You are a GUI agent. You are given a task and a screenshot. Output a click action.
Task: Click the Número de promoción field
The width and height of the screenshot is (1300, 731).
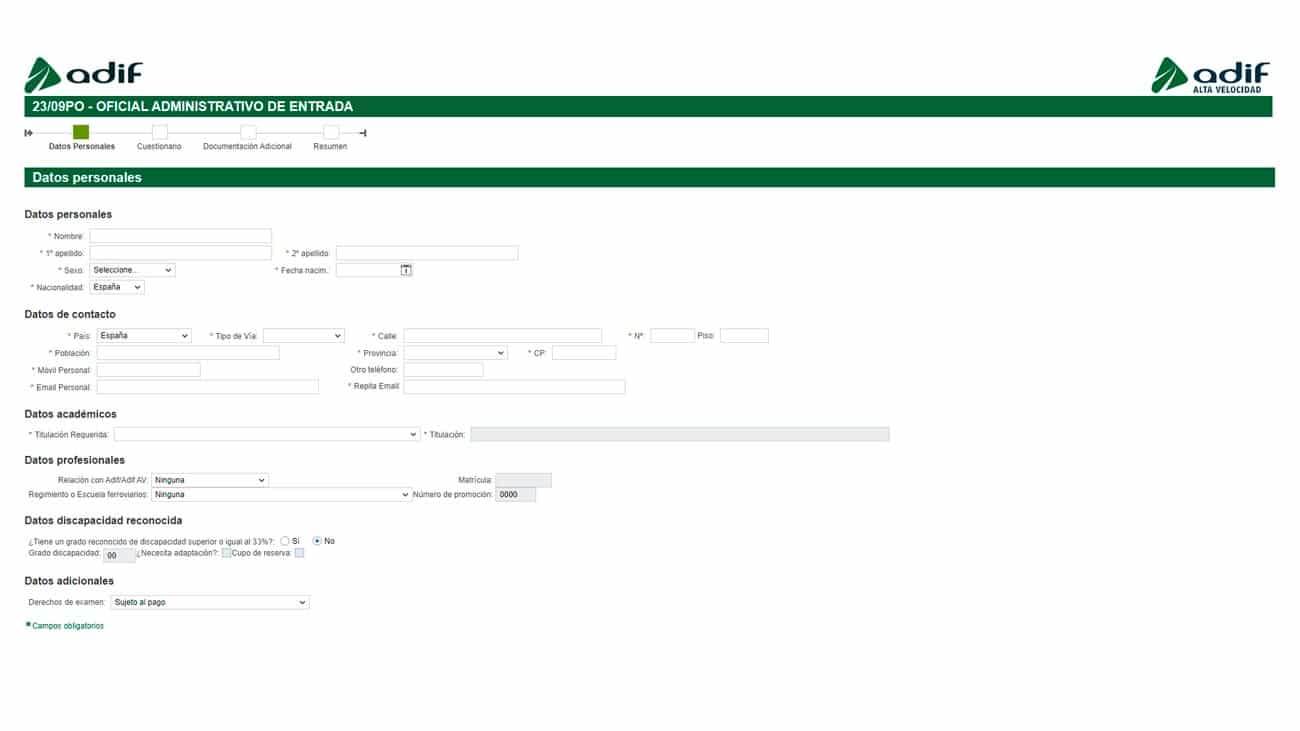516,494
